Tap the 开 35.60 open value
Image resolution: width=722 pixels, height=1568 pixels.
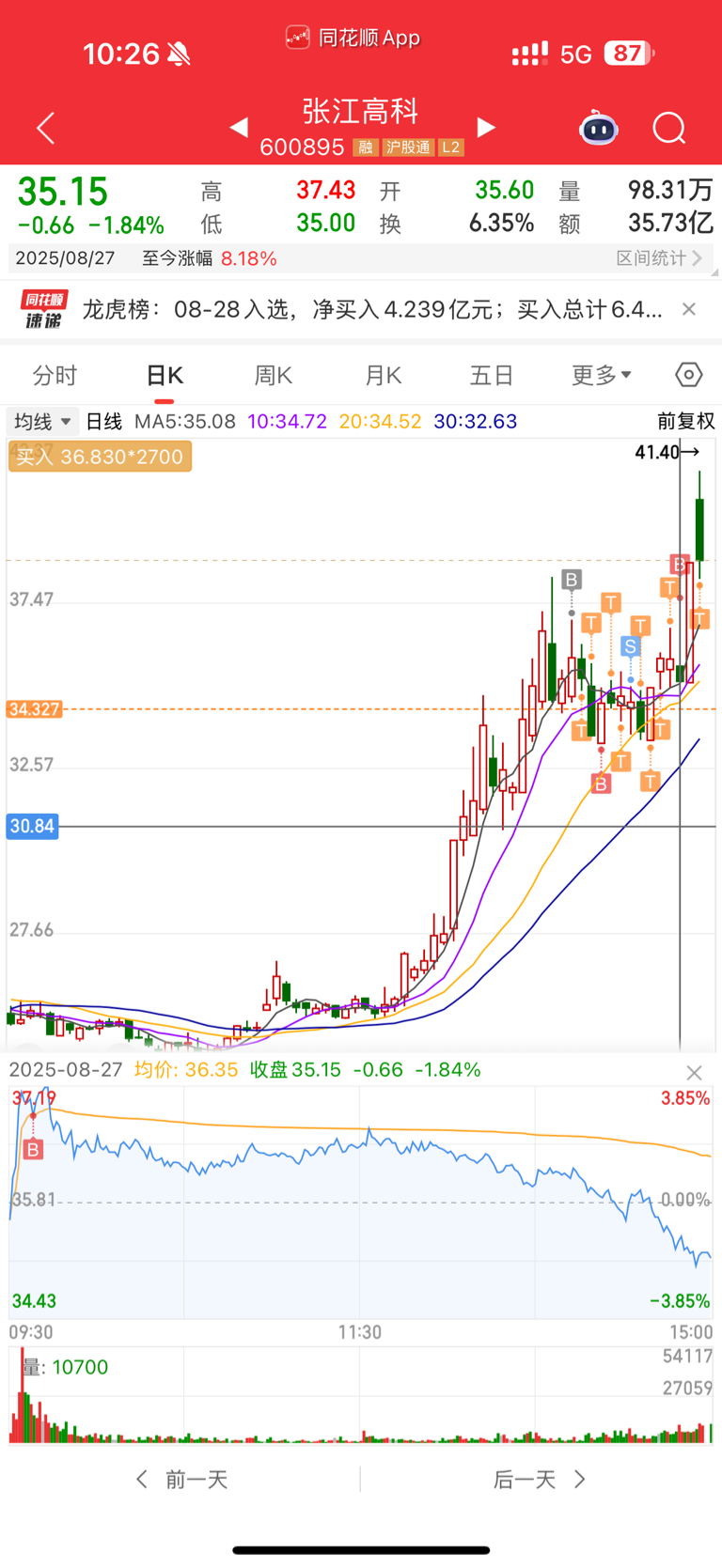coord(505,191)
